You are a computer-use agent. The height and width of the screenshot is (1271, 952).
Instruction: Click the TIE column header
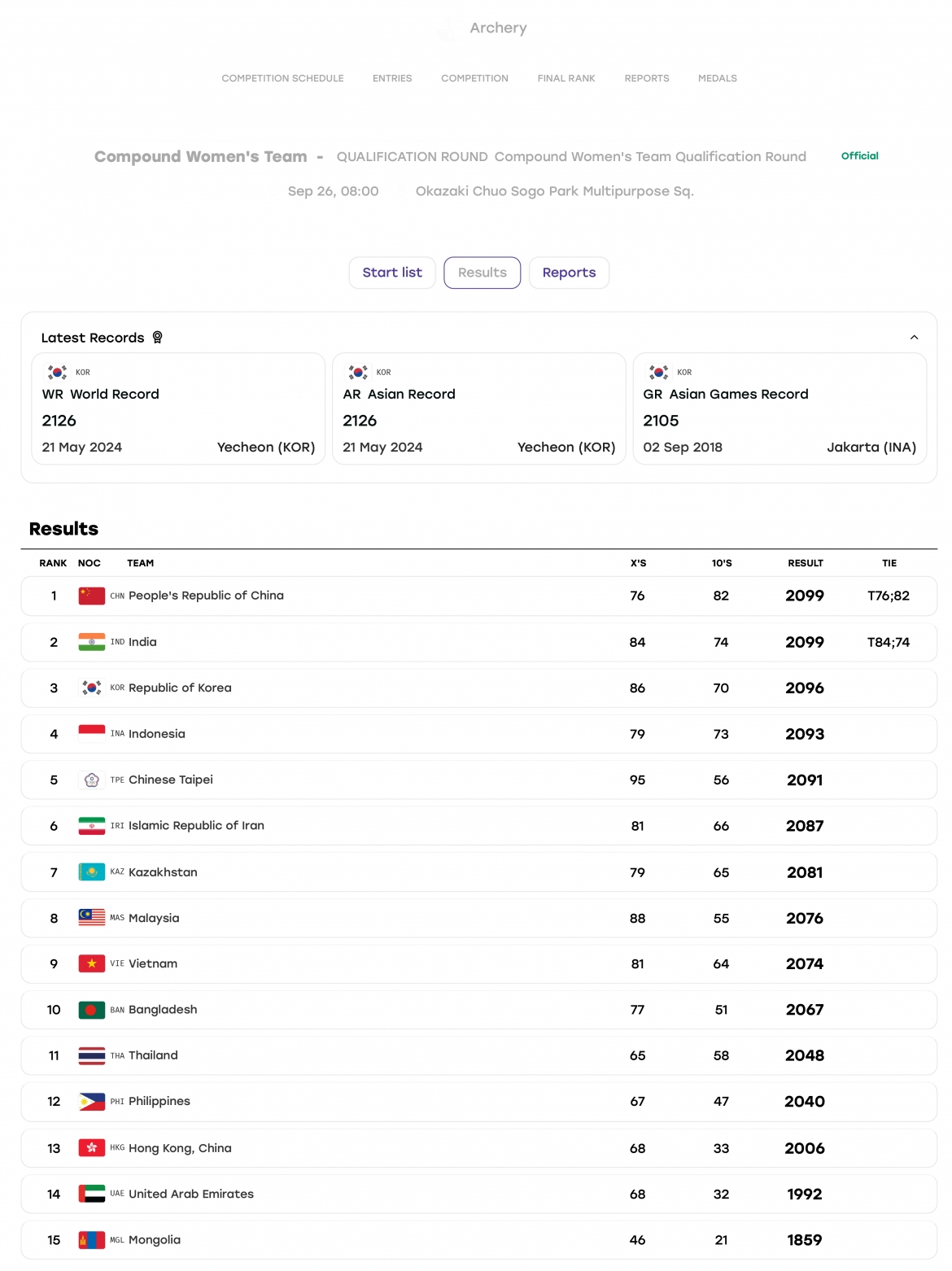[889, 563]
